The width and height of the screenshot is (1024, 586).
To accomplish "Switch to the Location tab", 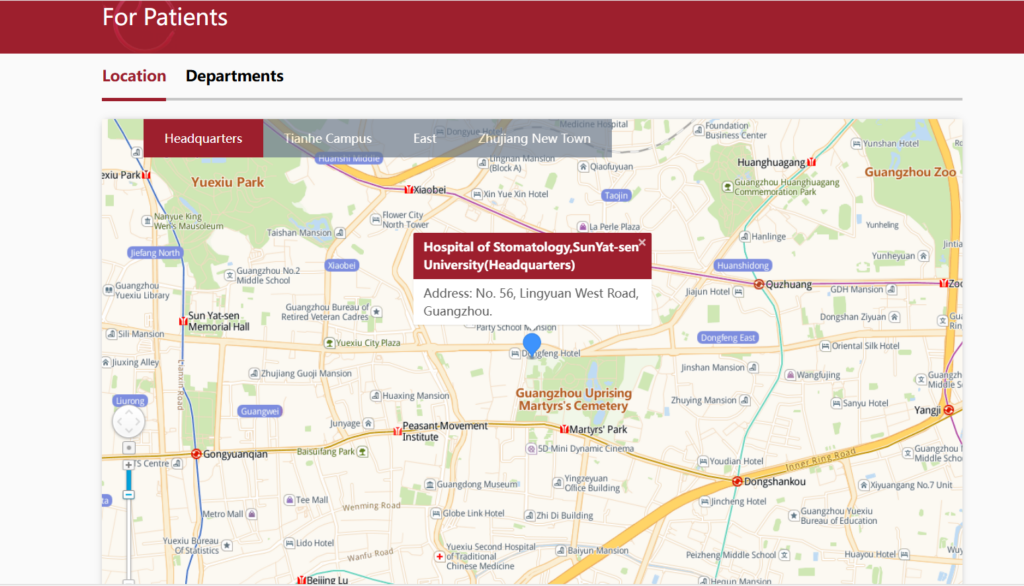I will [x=134, y=76].
